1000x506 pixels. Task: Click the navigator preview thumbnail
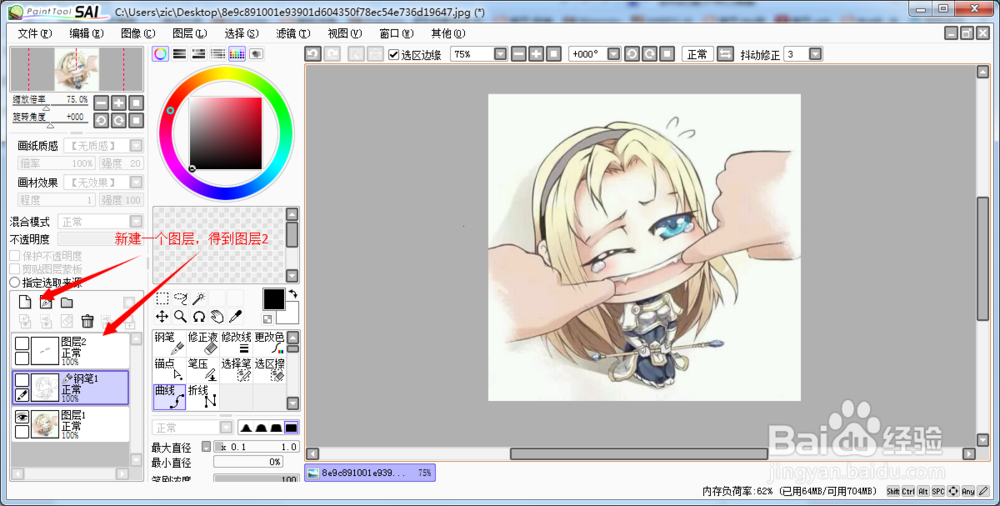click(77, 69)
